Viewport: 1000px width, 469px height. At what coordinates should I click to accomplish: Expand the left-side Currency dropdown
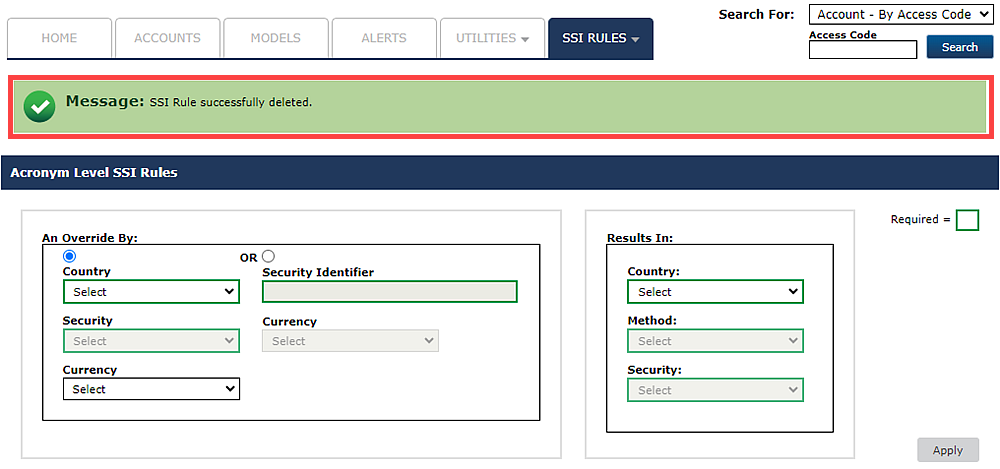151,389
